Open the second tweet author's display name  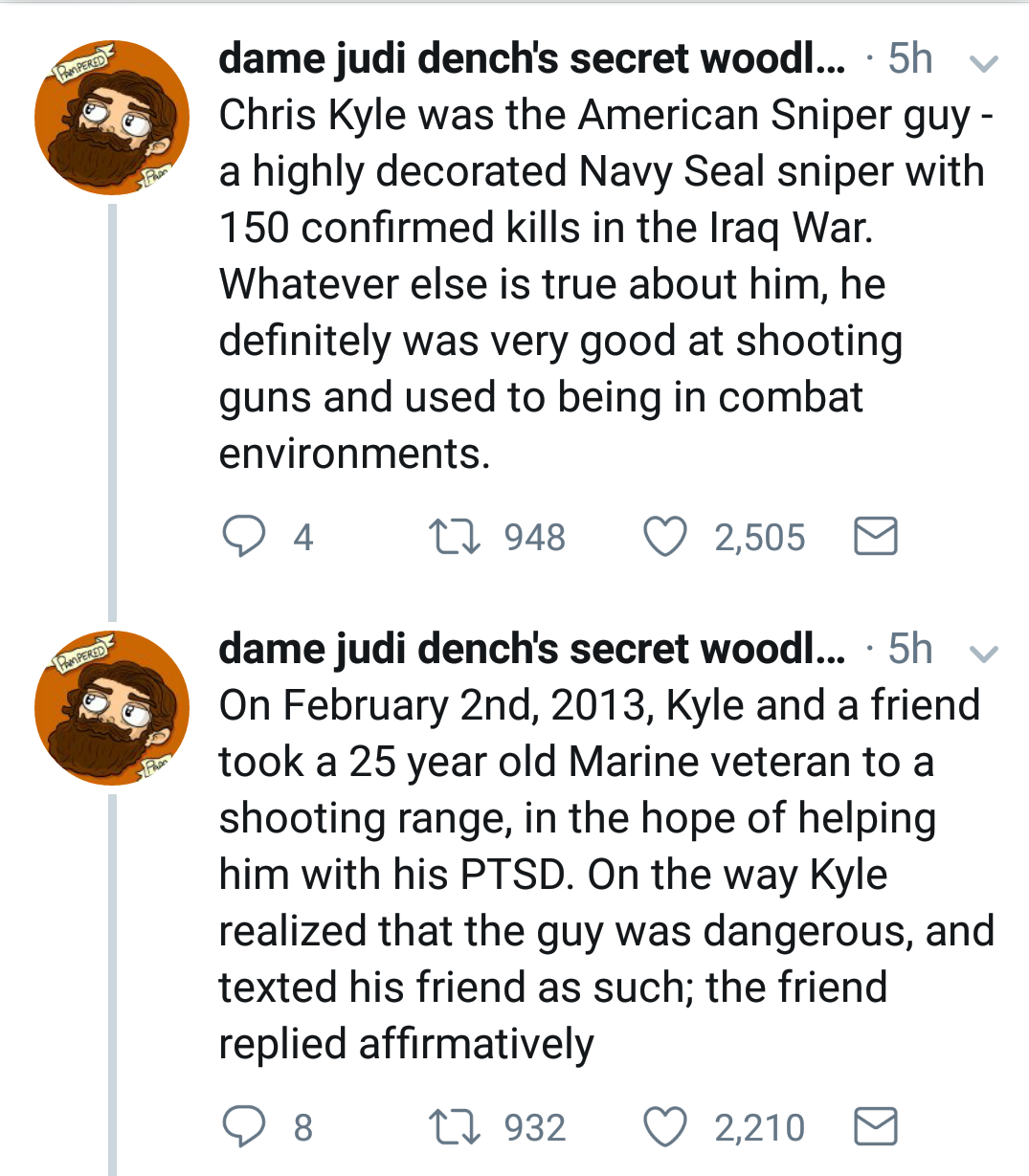coord(531,650)
